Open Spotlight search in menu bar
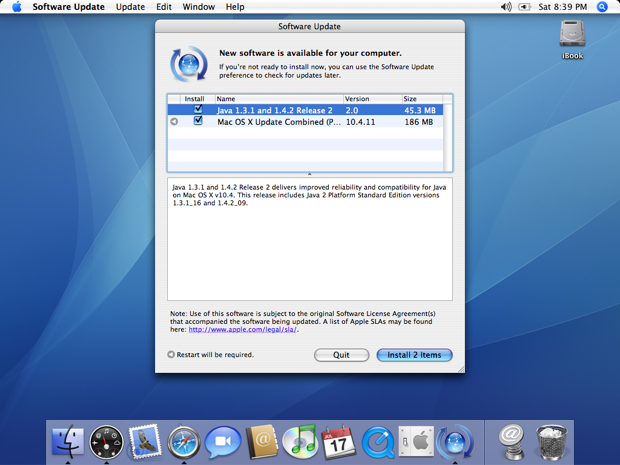 [602, 7]
